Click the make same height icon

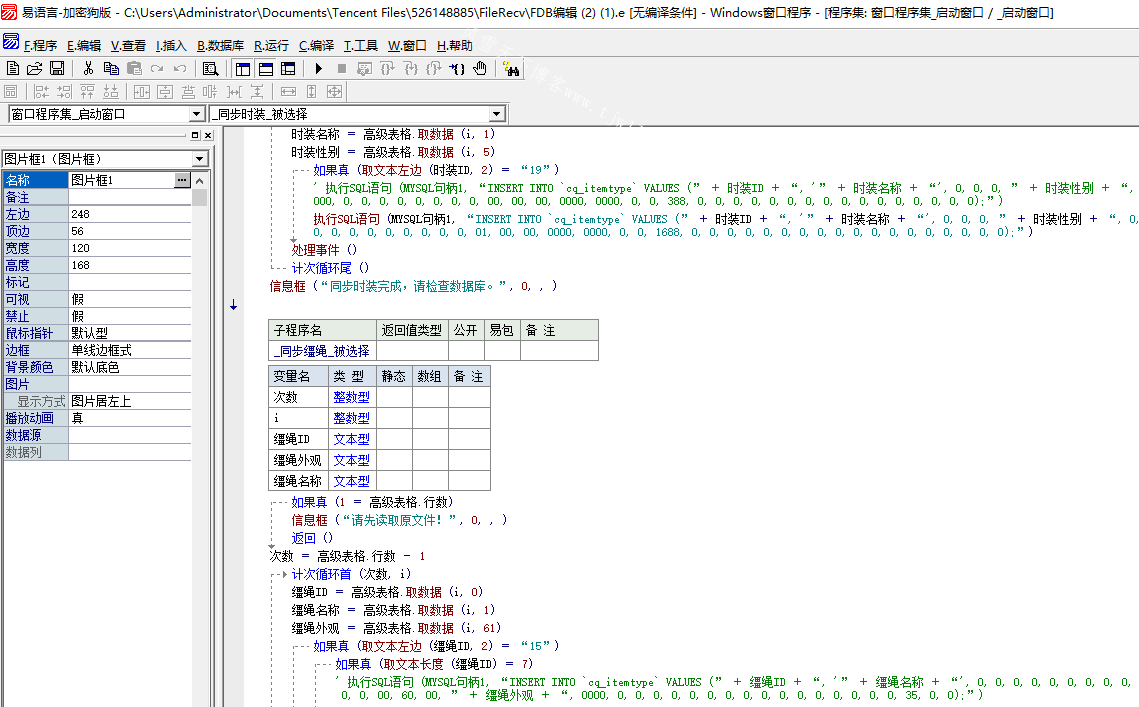(x=312, y=92)
